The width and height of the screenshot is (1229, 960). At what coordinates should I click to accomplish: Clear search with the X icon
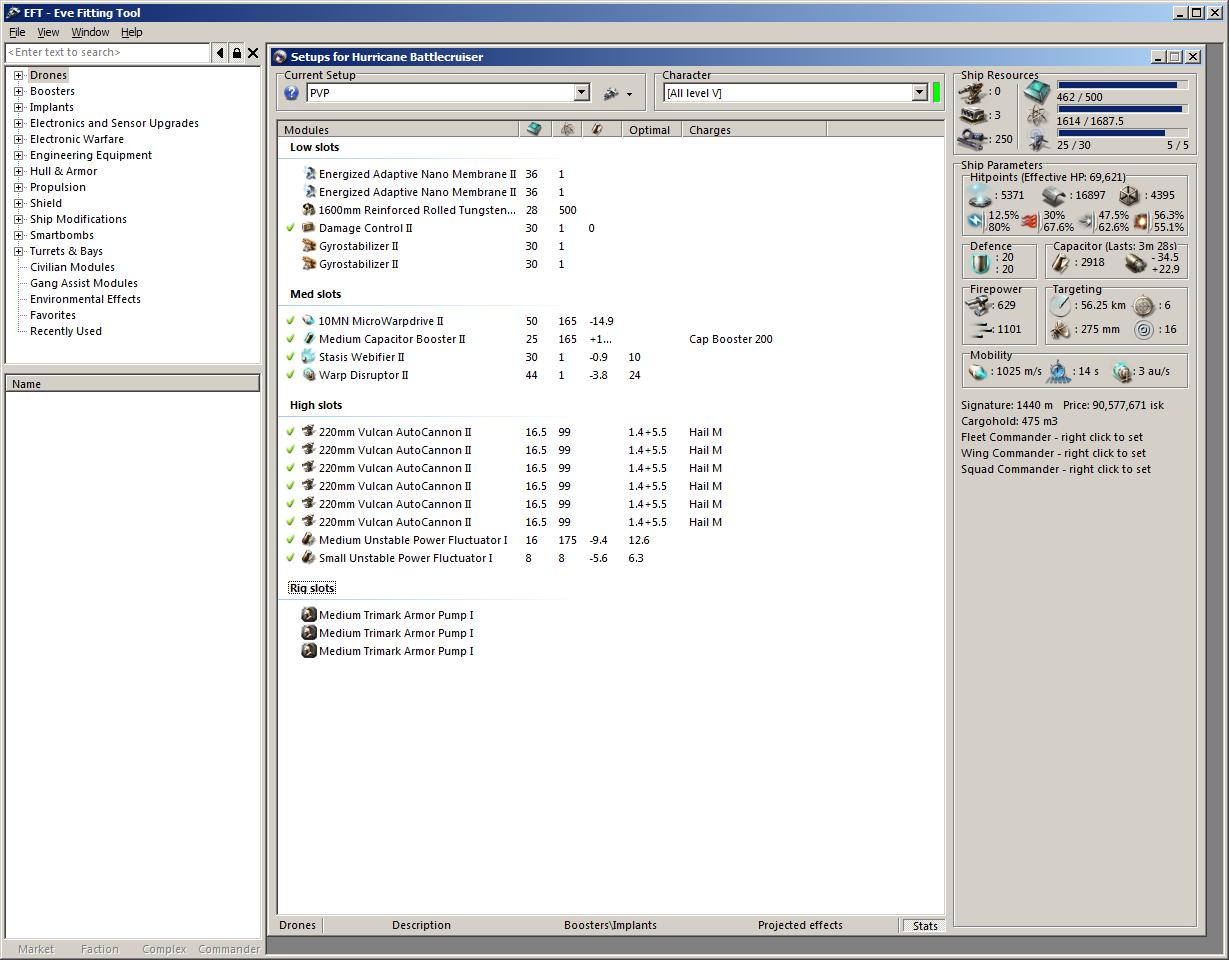pyautogui.click(x=253, y=53)
